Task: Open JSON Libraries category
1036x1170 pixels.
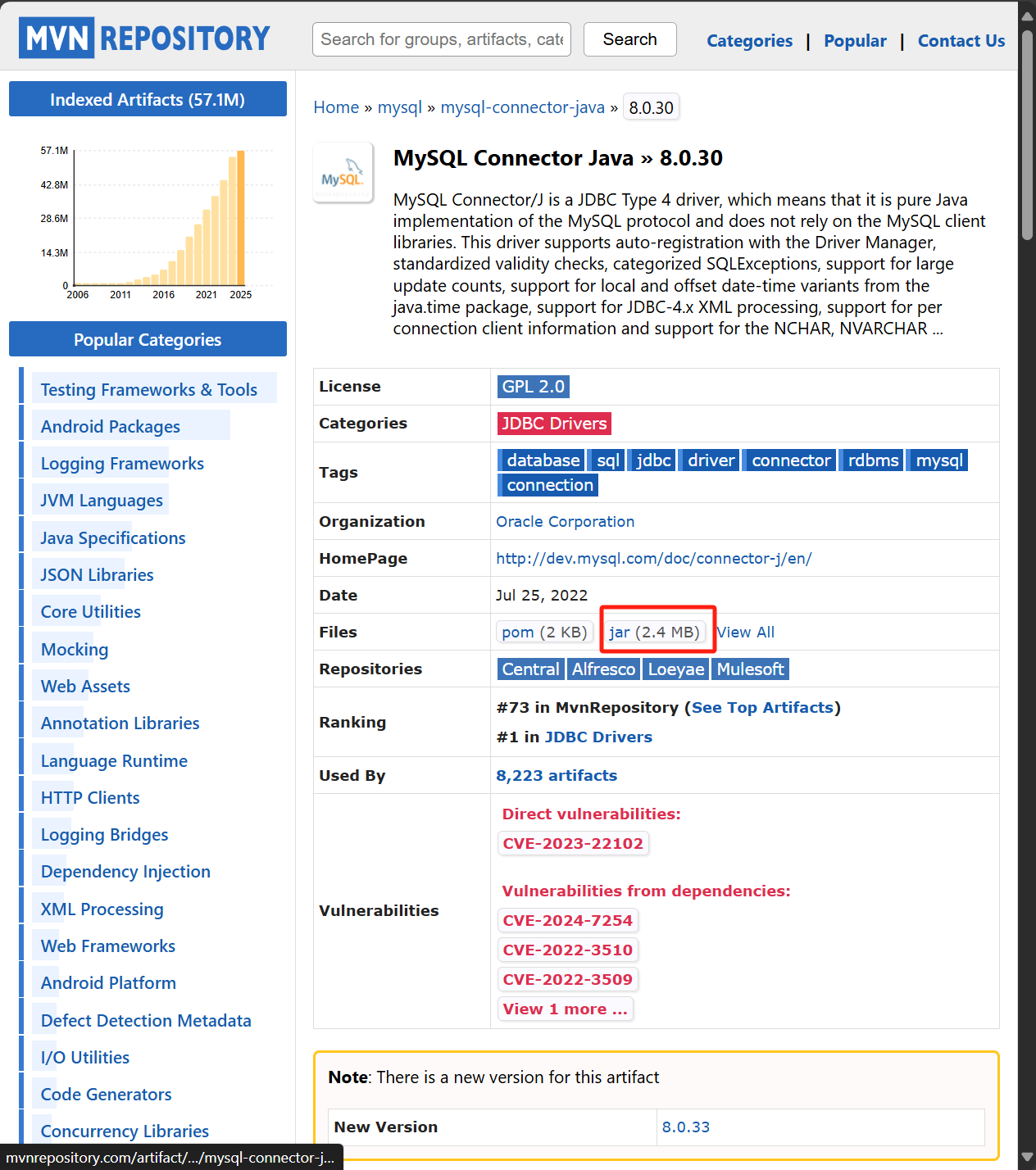Action: click(97, 575)
